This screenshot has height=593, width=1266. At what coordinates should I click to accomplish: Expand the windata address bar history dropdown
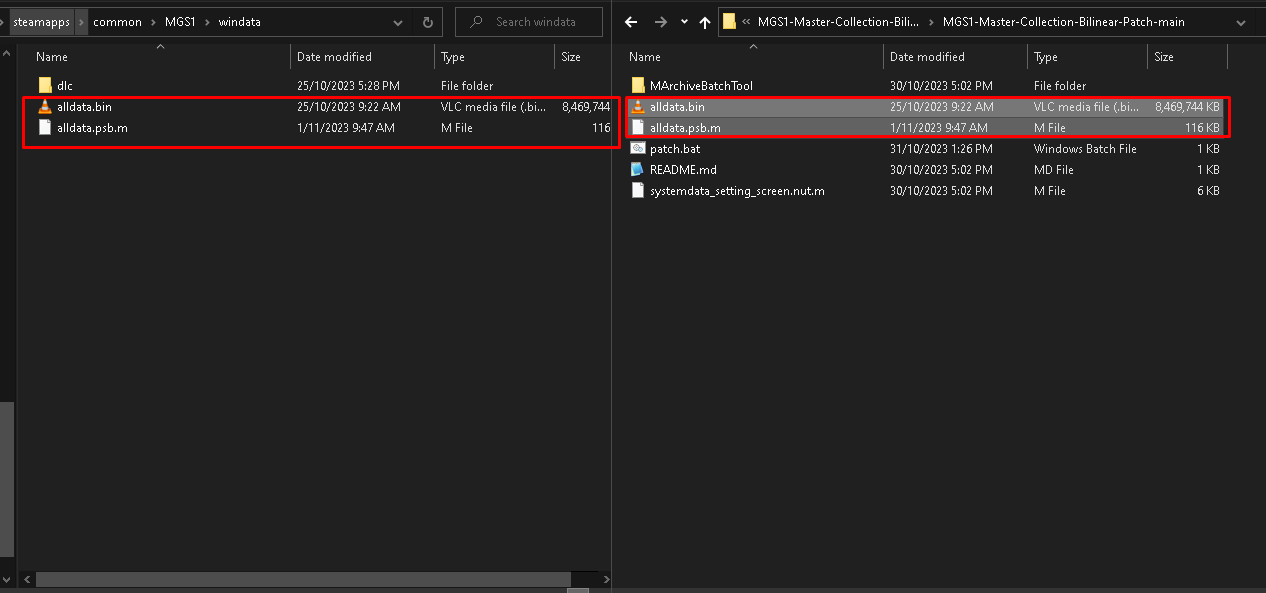398,22
